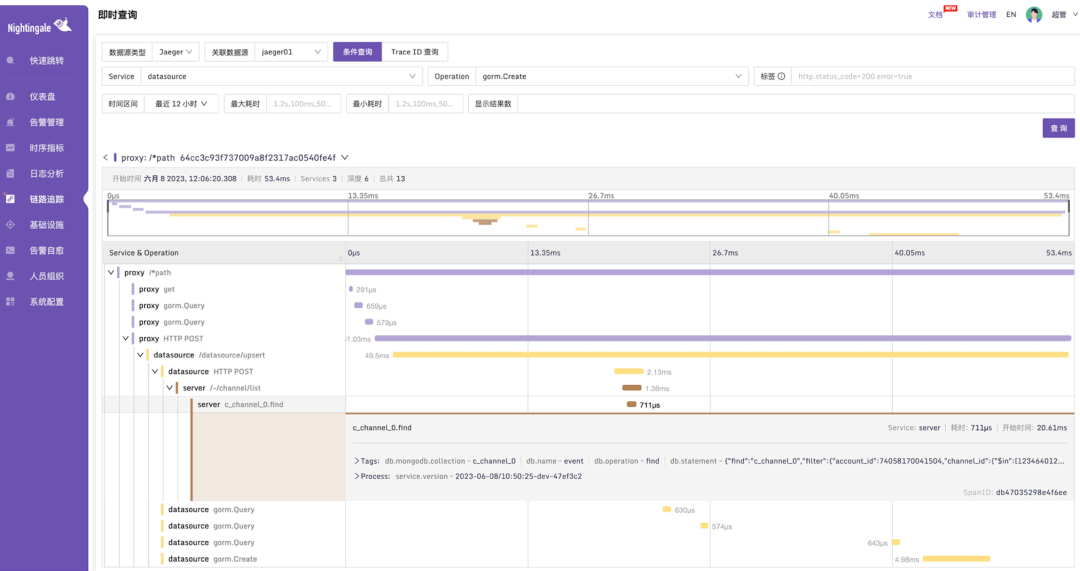Open 时序指标 metrics chart icon
This screenshot has height=571, width=1080.
coord(11,148)
